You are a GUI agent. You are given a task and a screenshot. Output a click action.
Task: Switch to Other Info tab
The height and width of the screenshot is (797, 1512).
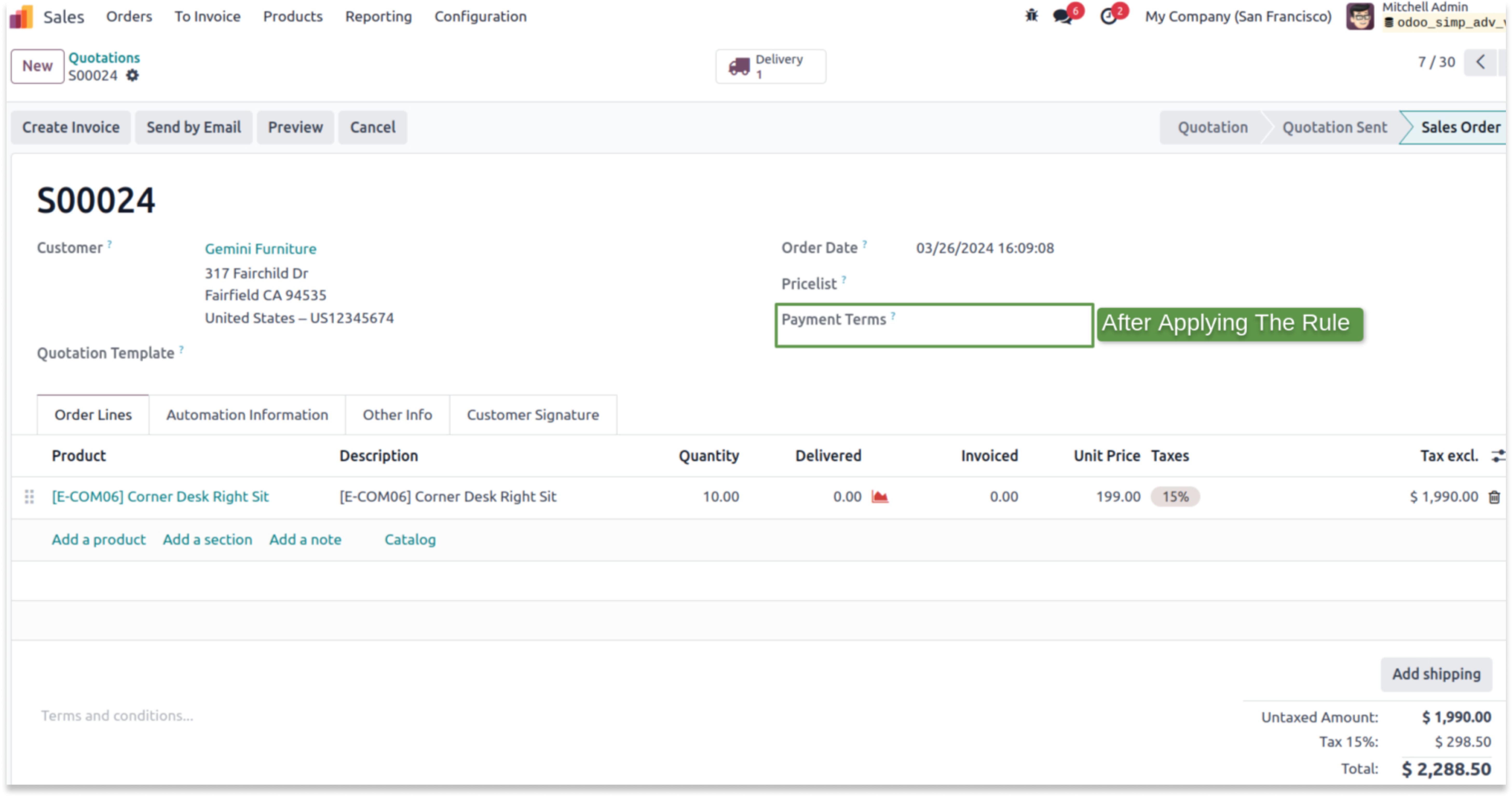[397, 415]
